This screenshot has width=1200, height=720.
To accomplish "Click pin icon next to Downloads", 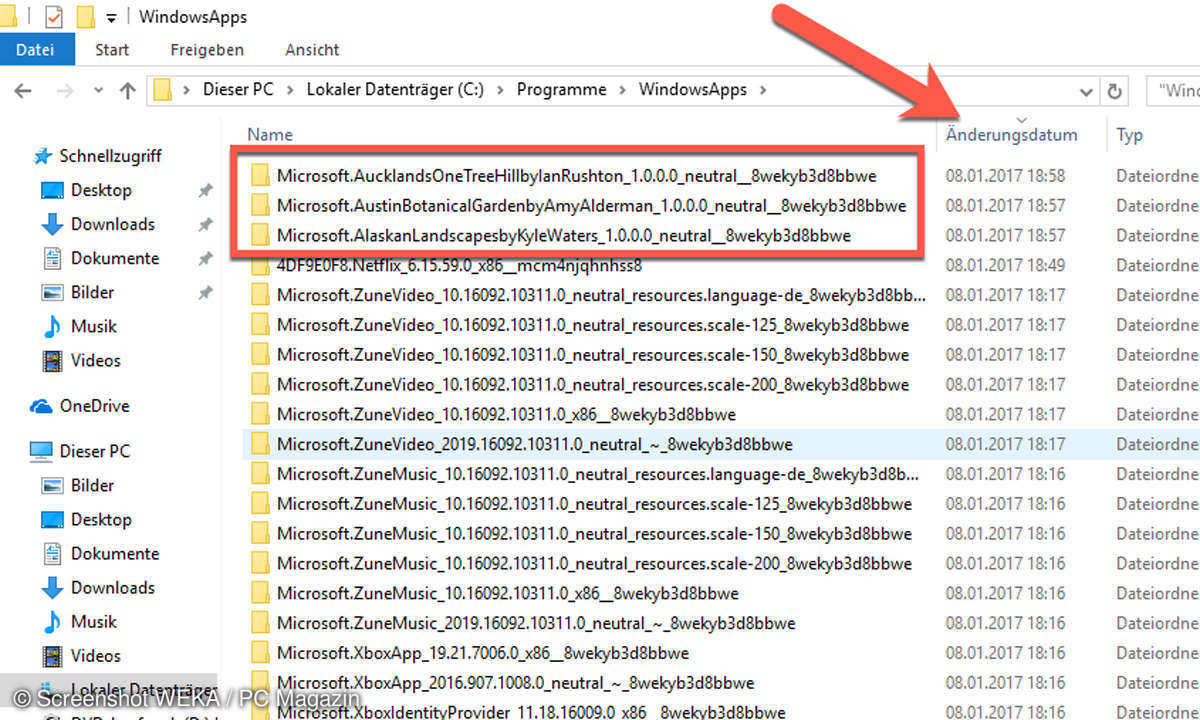I will click(x=205, y=224).
